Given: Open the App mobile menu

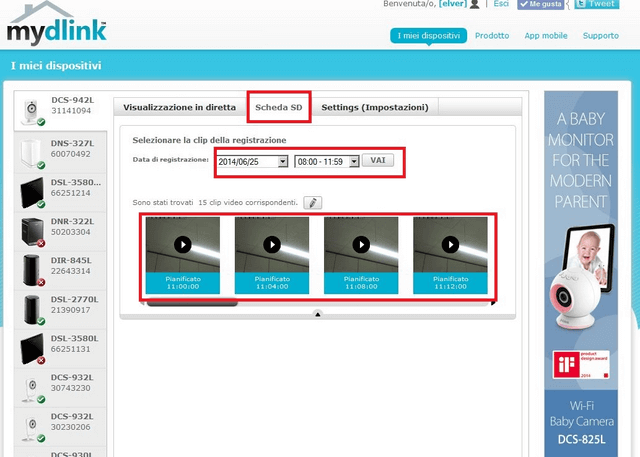Looking at the screenshot, I should (546, 36).
